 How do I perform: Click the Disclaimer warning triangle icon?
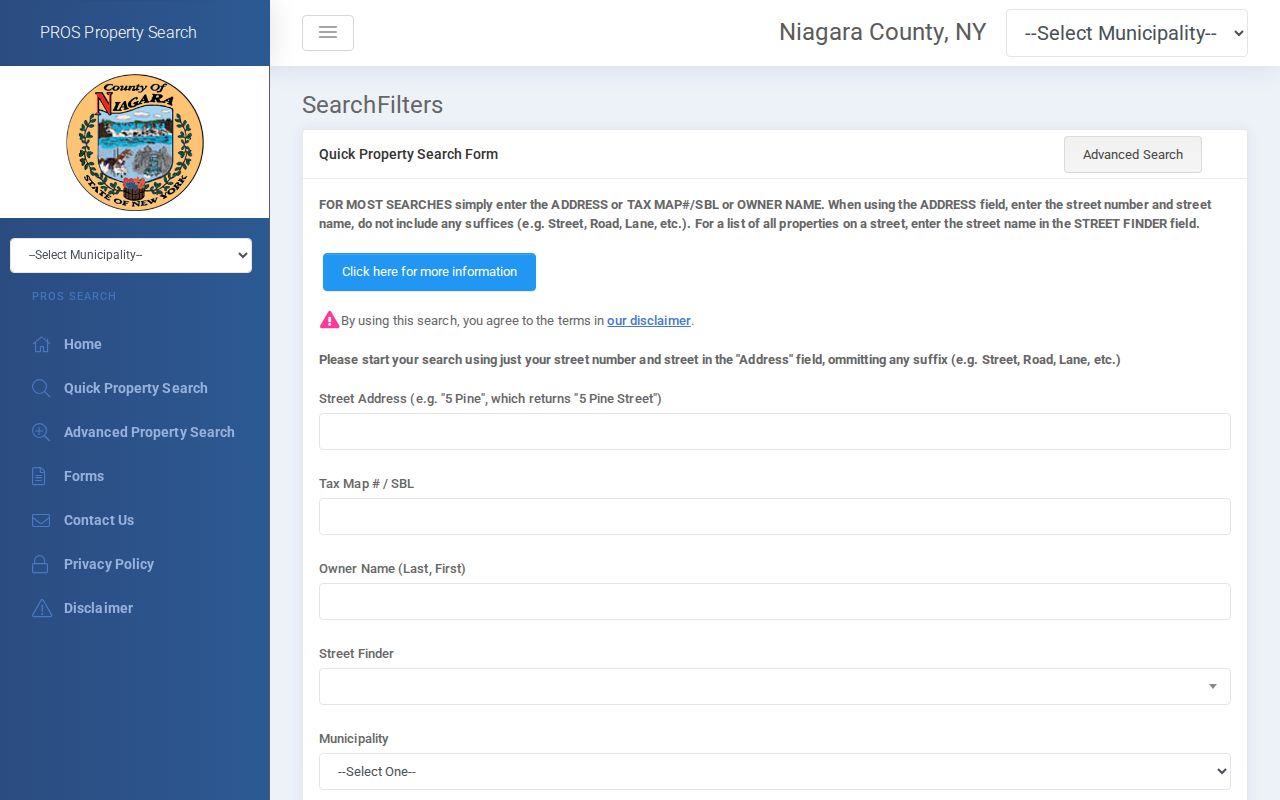point(41,608)
